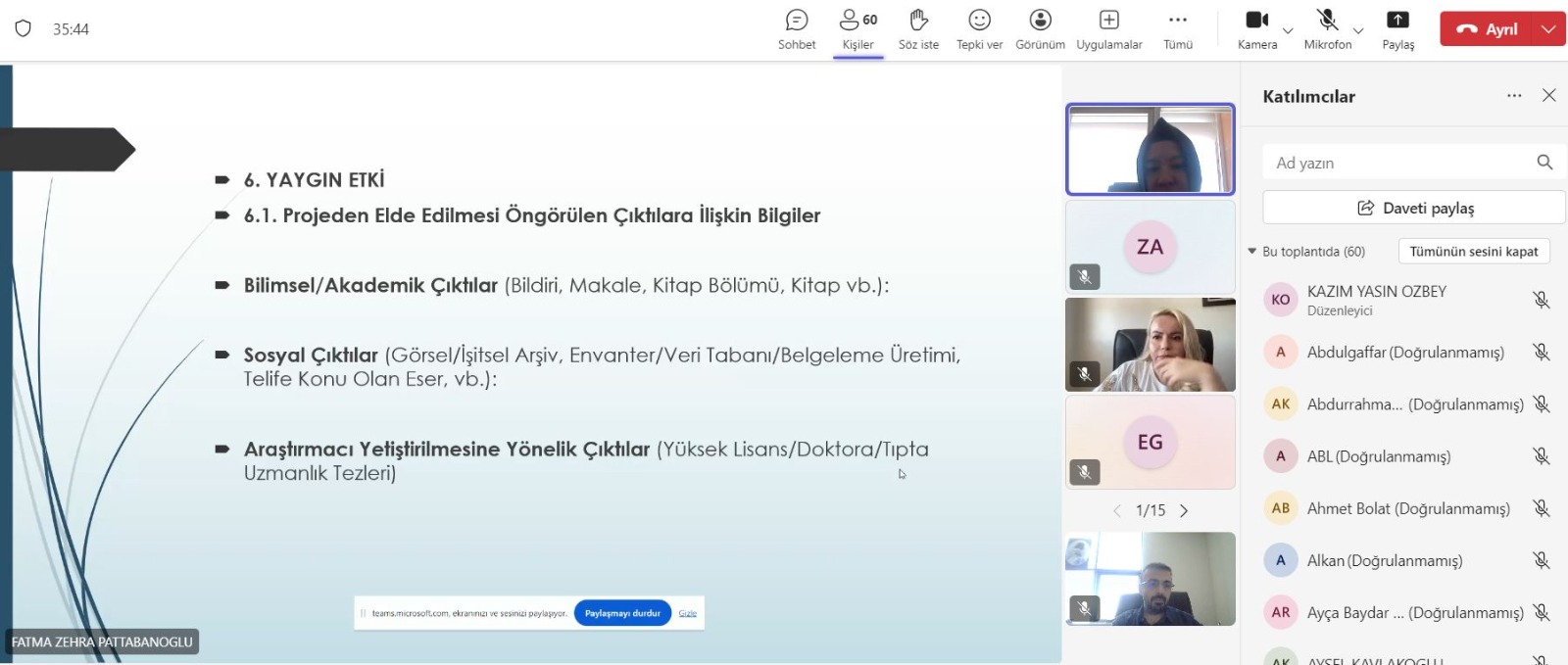Click the Daveti paylaş button
Screen dimensions: 1568x665
(1414, 208)
